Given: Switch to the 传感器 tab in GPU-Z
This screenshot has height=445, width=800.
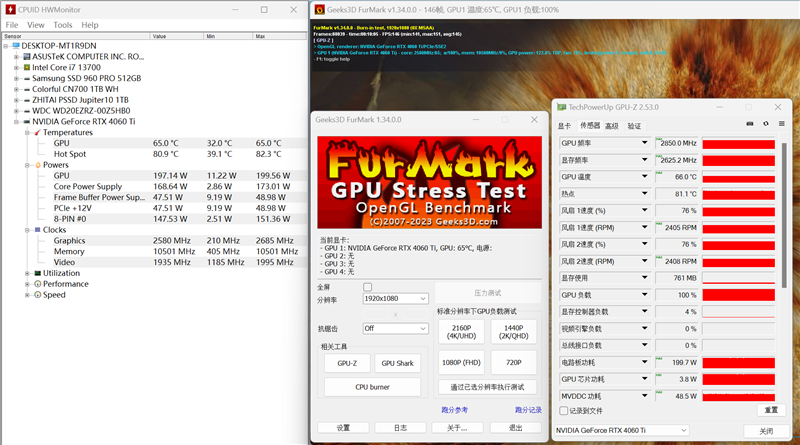Looking at the screenshot, I should (590, 125).
